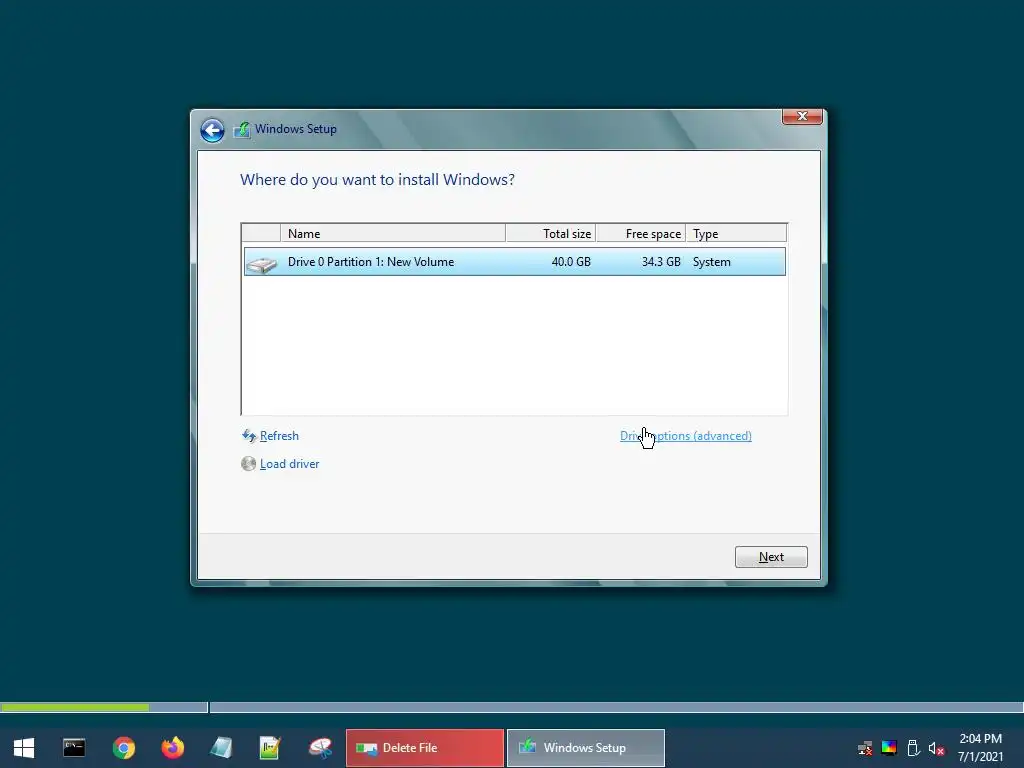The width and height of the screenshot is (1024, 768).
Task: Click the System type cell
Action: pyautogui.click(x=711, y=262)
